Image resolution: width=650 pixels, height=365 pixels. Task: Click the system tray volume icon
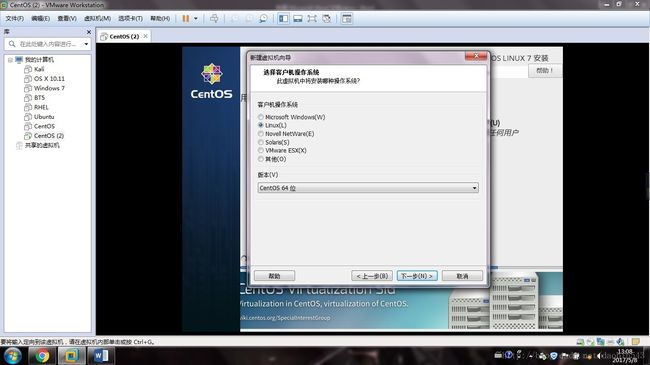(x=599, y=356)
